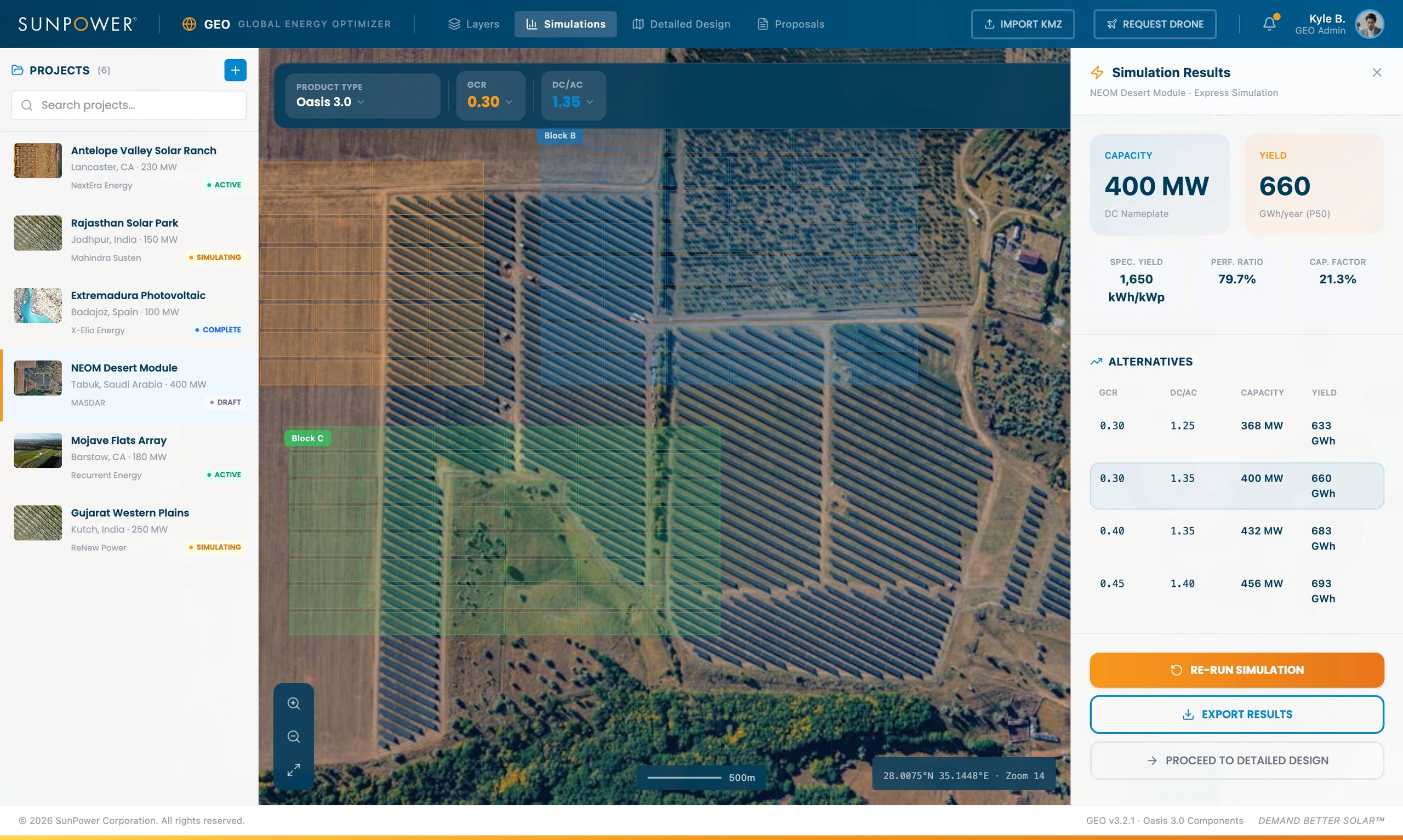Select alternative row 0.30 / 1.25 368 MW
The image size is (1403, 840).
click(x=1236, y=433)
